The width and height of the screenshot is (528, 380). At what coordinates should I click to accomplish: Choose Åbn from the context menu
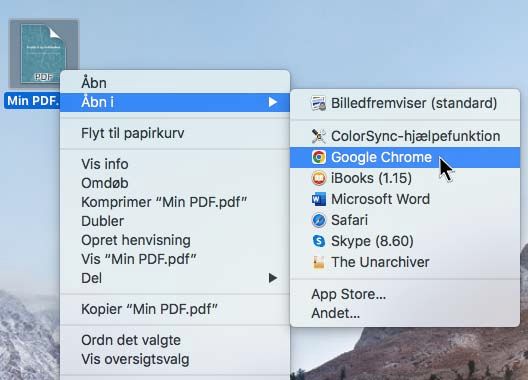[x=175, y=83]
